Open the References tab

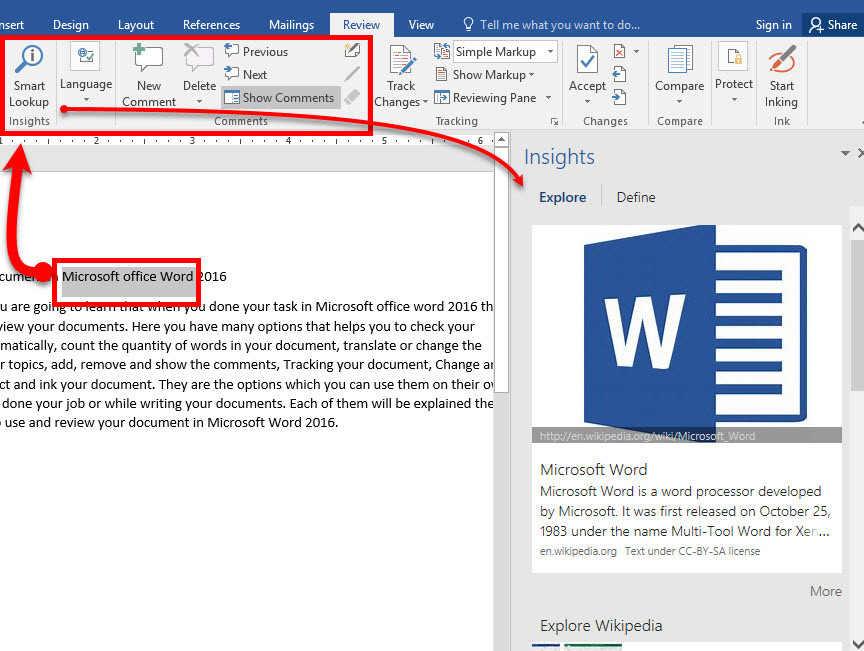pyautogui.click(x=211, y=25)
